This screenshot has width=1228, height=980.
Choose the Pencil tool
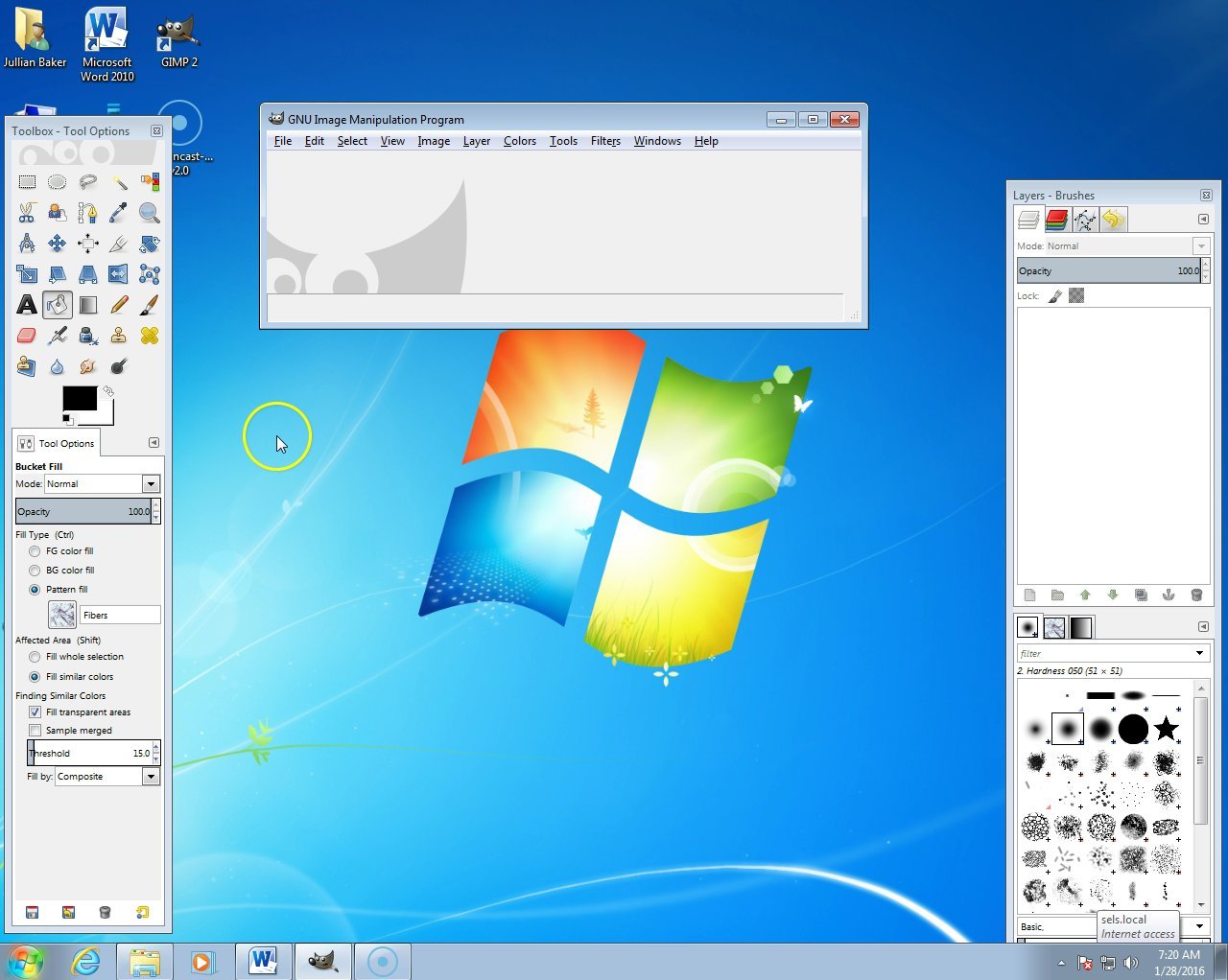119,305
